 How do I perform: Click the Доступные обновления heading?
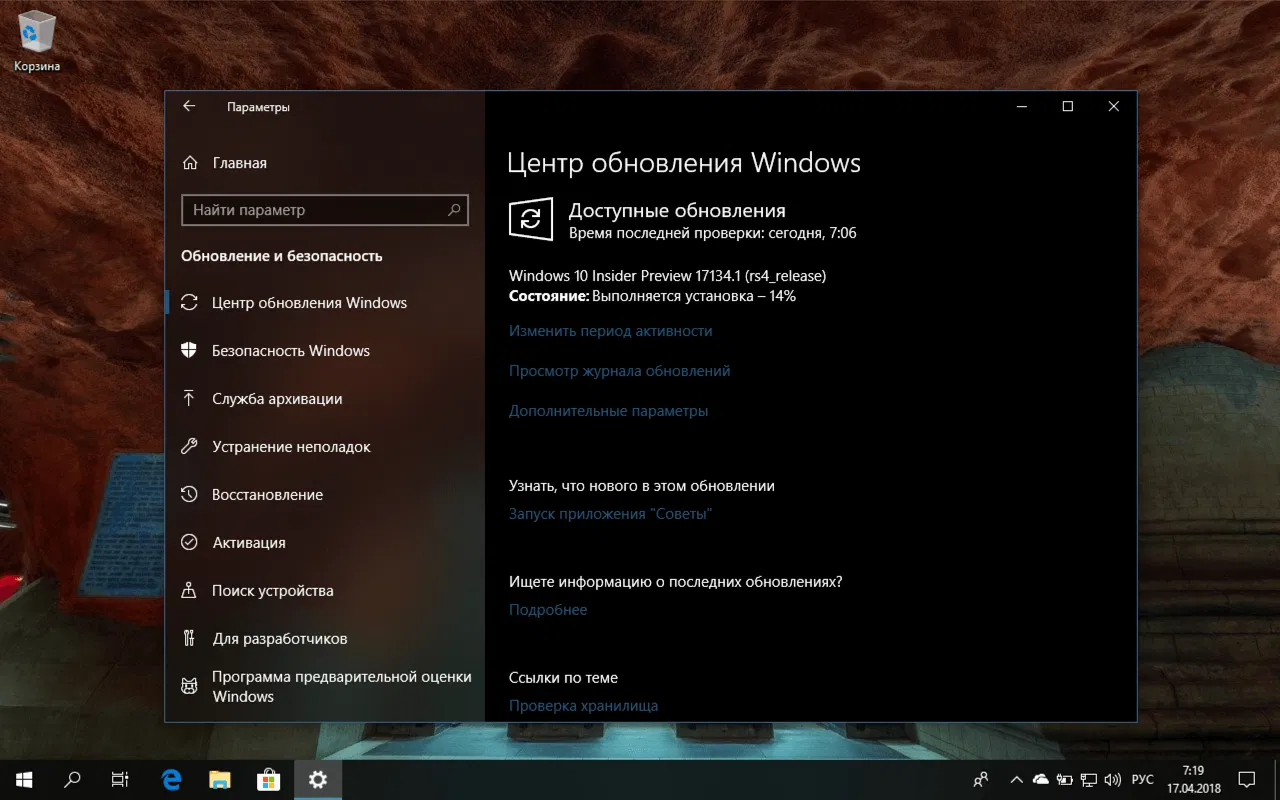(x=677, y=211)
